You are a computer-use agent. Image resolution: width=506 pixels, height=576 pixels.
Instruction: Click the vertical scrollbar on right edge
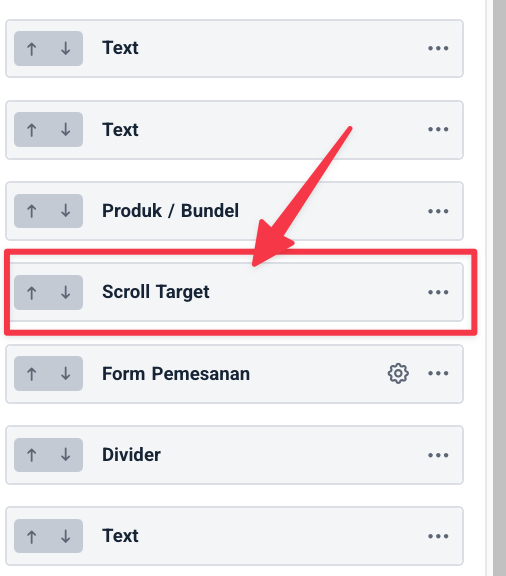(x=499, y=288)
